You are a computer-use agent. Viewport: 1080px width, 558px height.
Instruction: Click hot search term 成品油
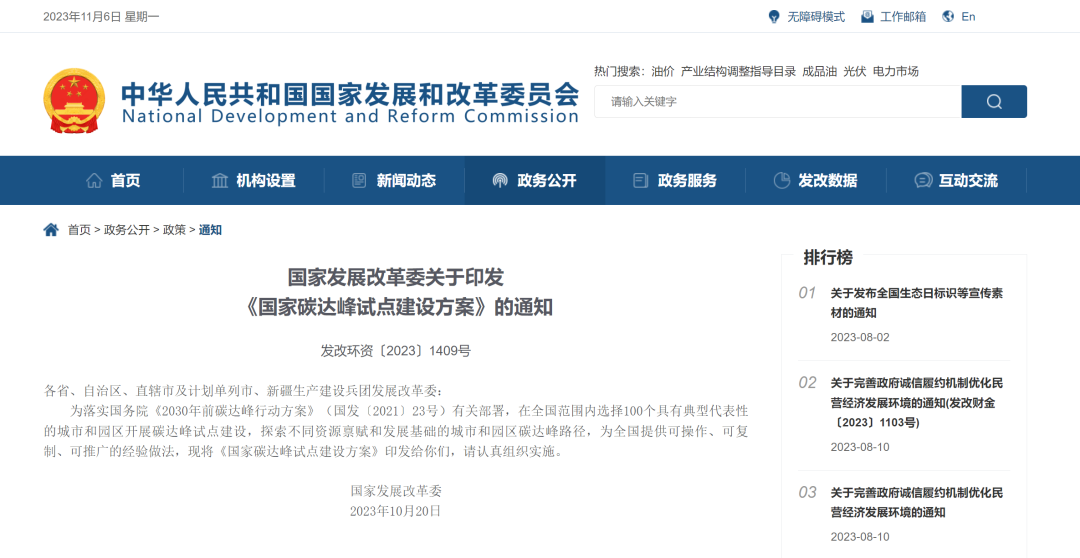pyautogui.click(x=820, y=71)
